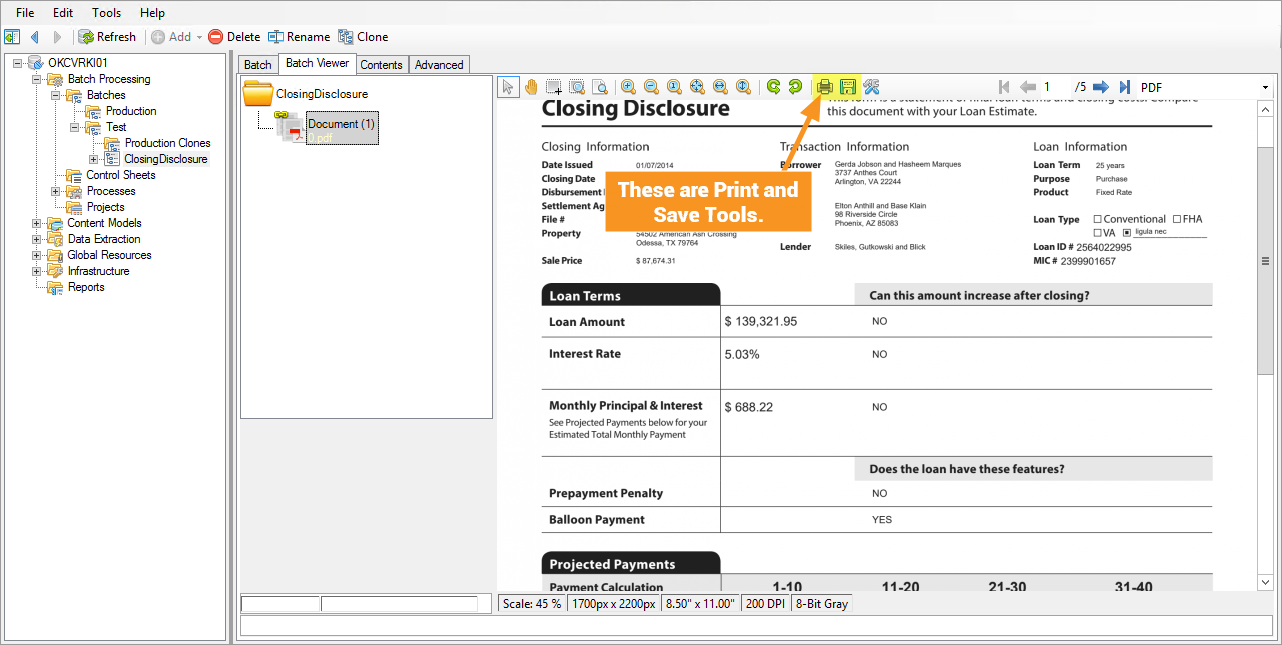Switch to the Batch tab

click(x=258, y=65)
